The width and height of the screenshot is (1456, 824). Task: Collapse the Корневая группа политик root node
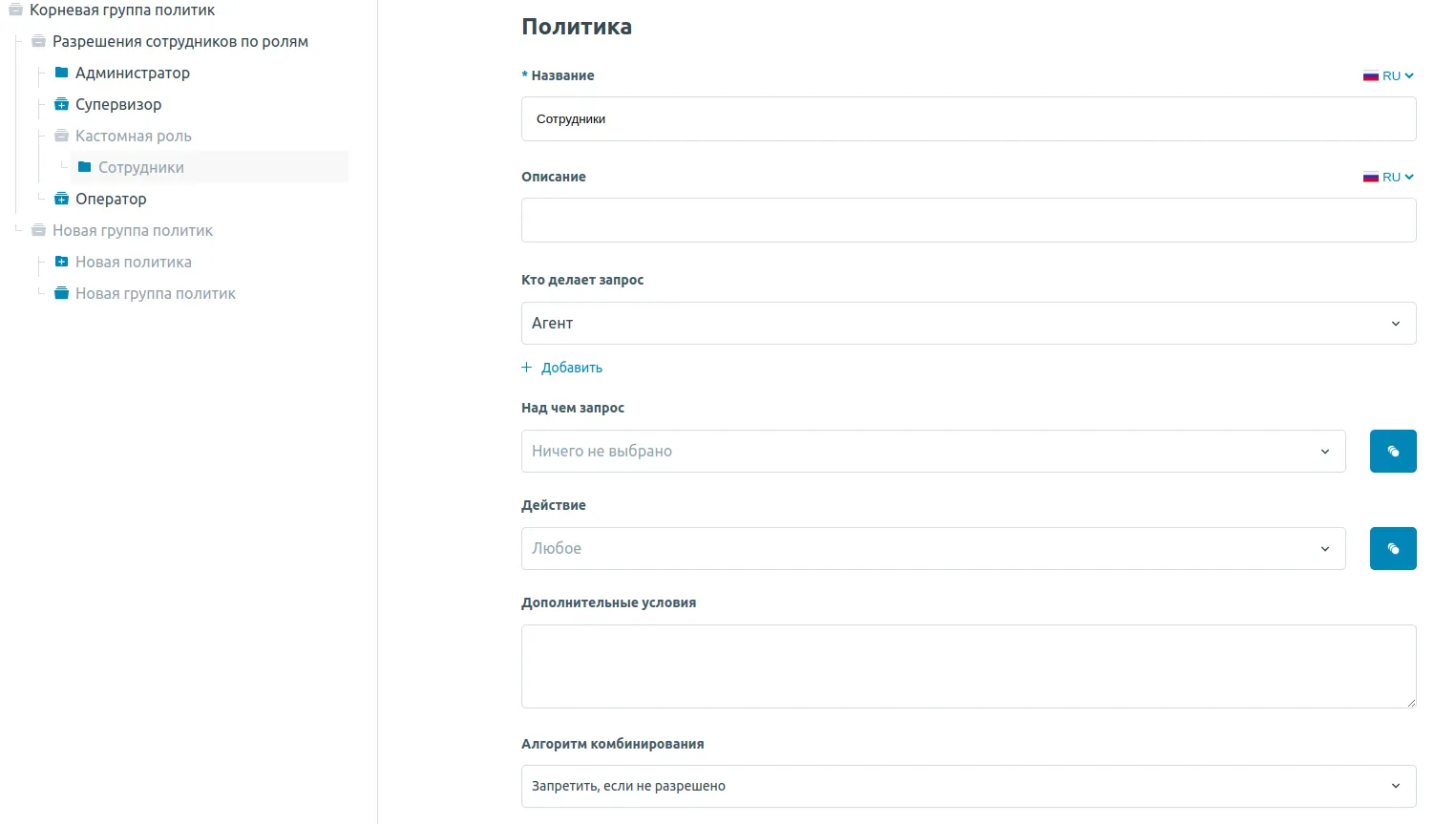15,11
